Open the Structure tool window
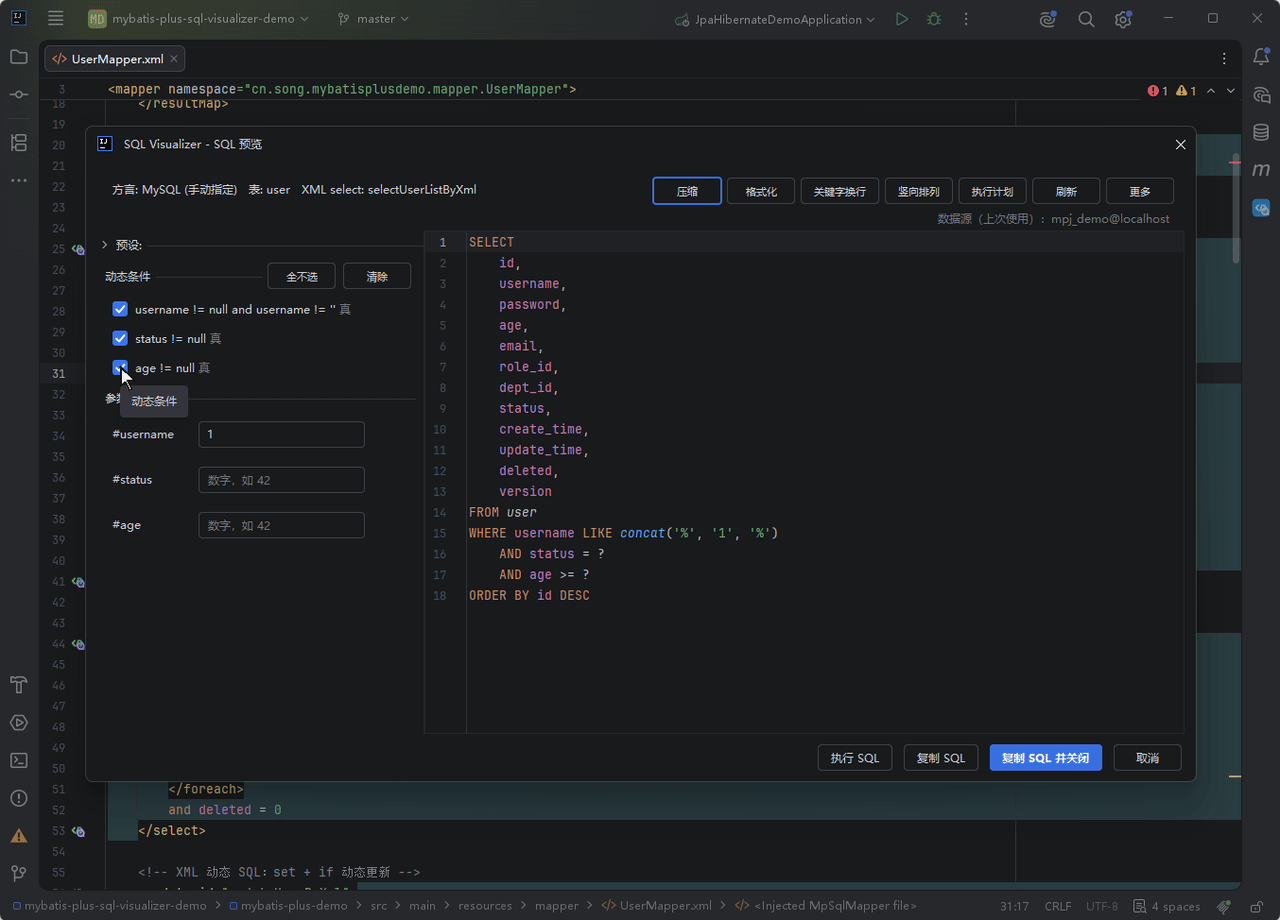 (19, 142)
